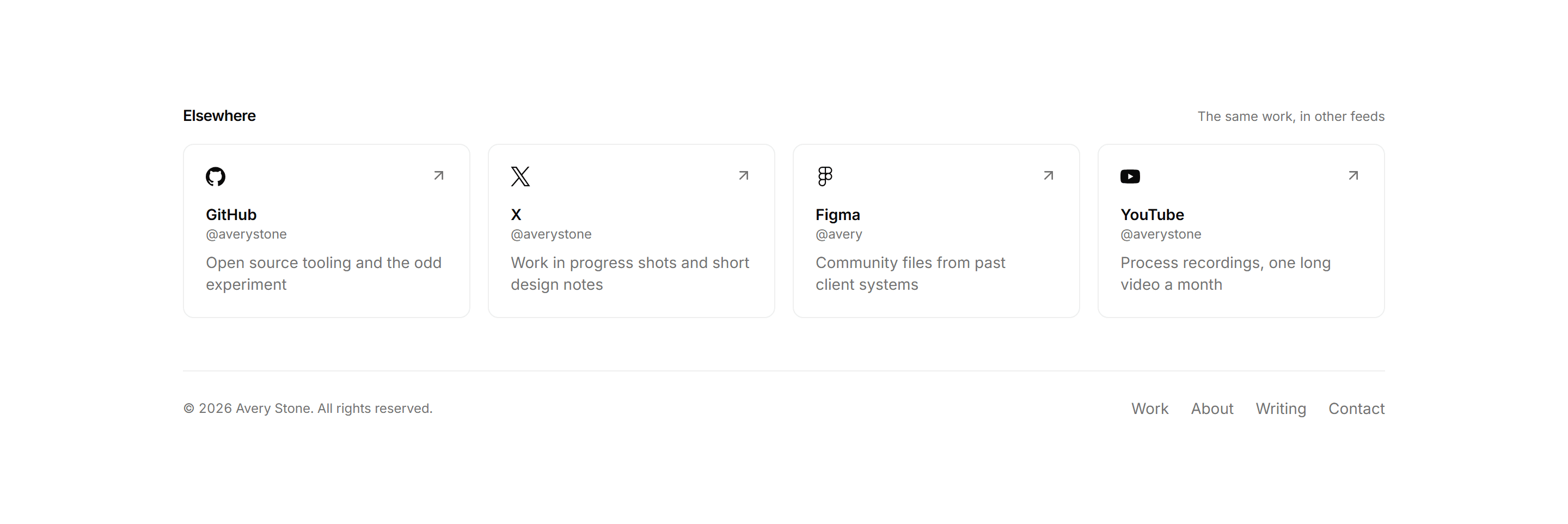Click 'Work in progress shots' description

click(630, 273)
